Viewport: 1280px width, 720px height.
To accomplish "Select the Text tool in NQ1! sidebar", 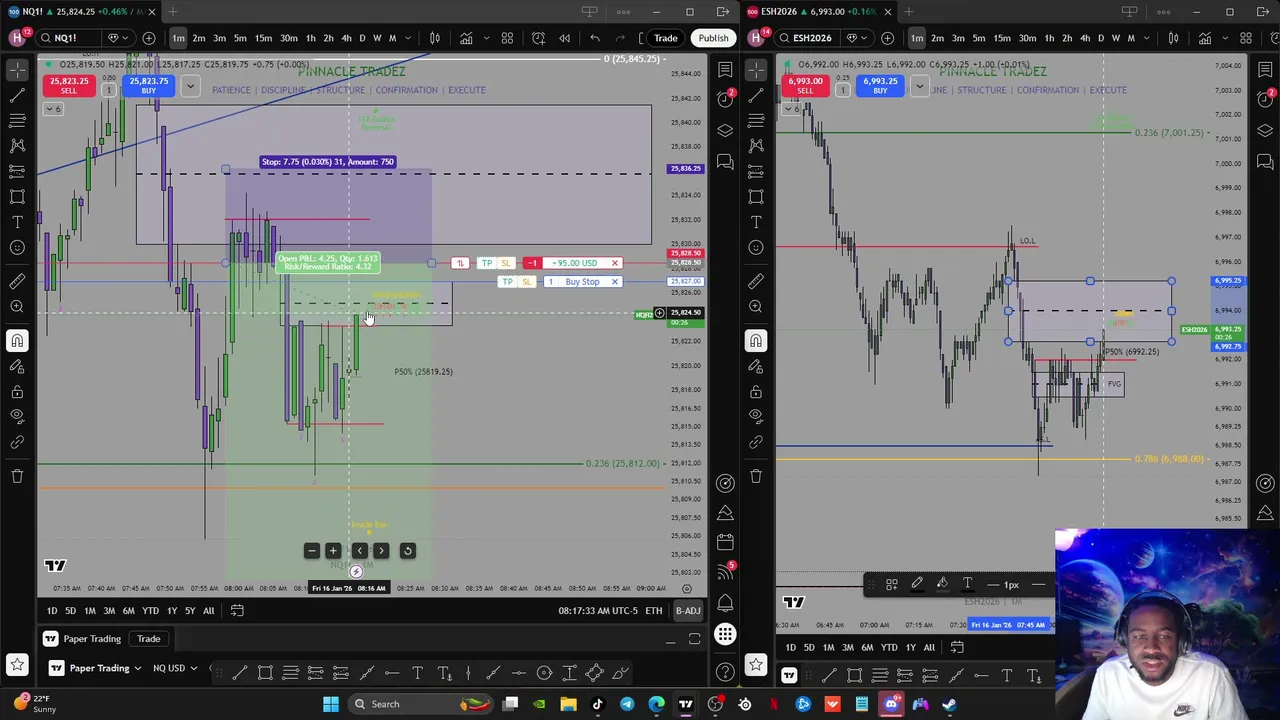I will (x=17, y=222).
